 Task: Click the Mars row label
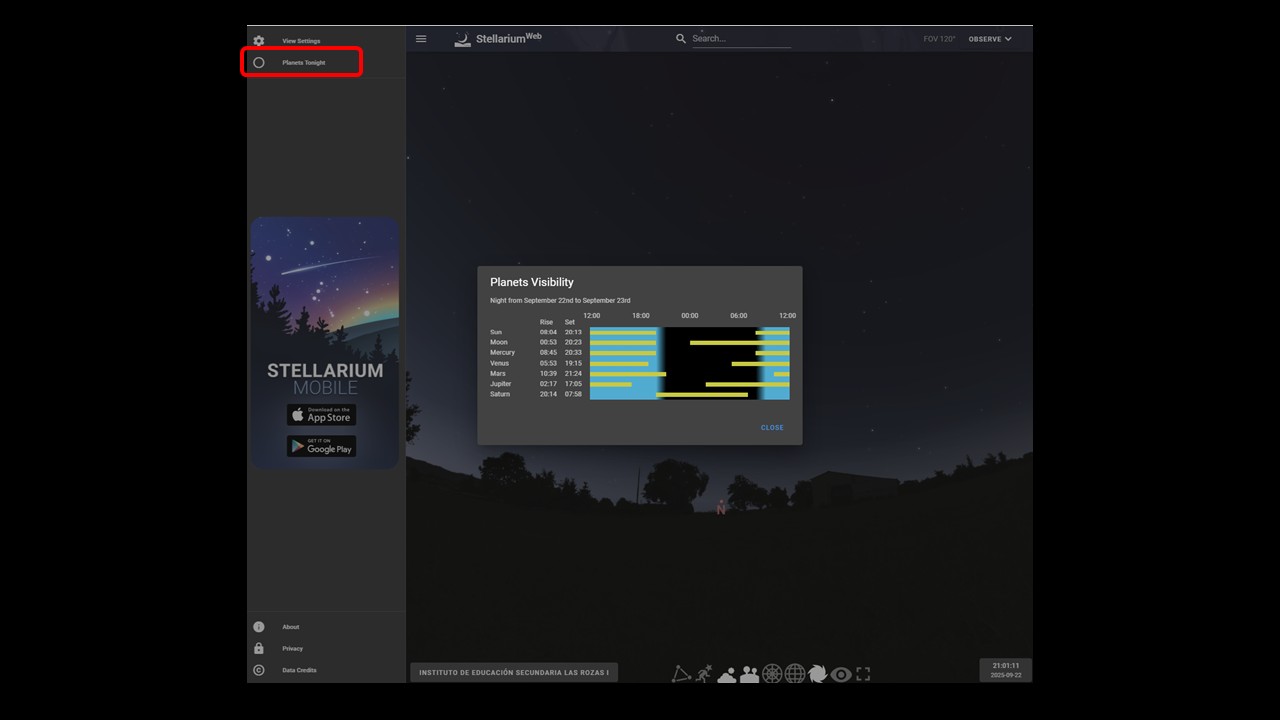click(x=498, y=373)
